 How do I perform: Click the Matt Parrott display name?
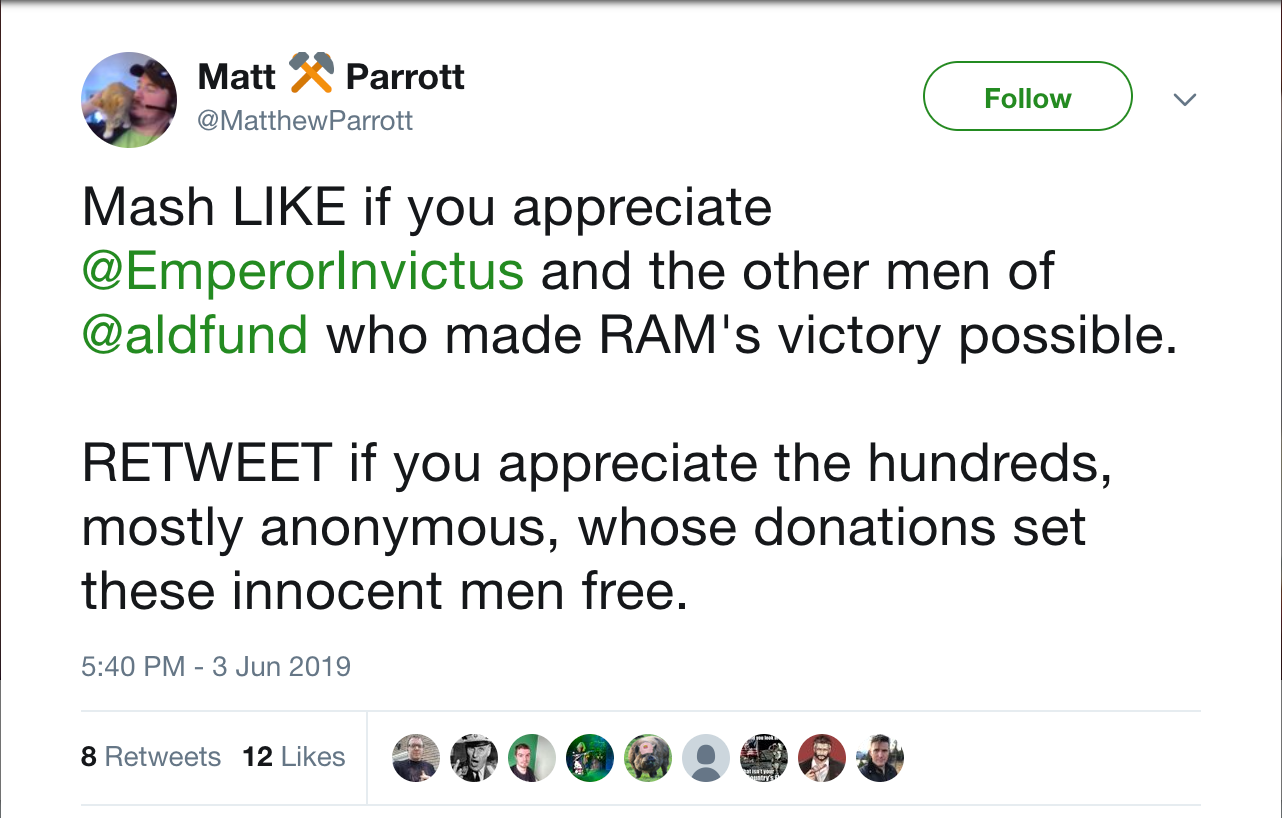(x=331, y=76)
